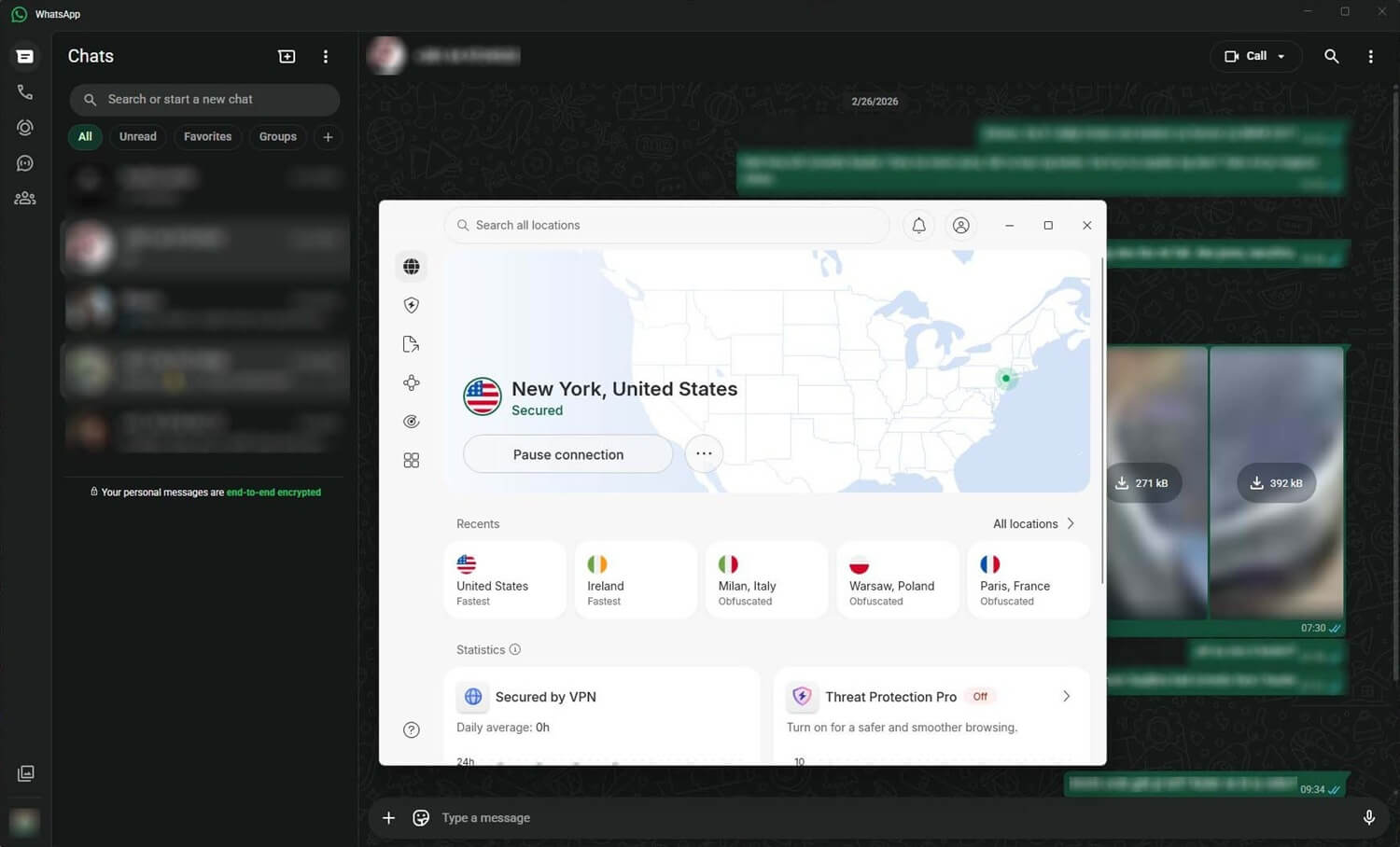Open the Meshnet sidebar icon in VPN

click(x=412, y=383)
